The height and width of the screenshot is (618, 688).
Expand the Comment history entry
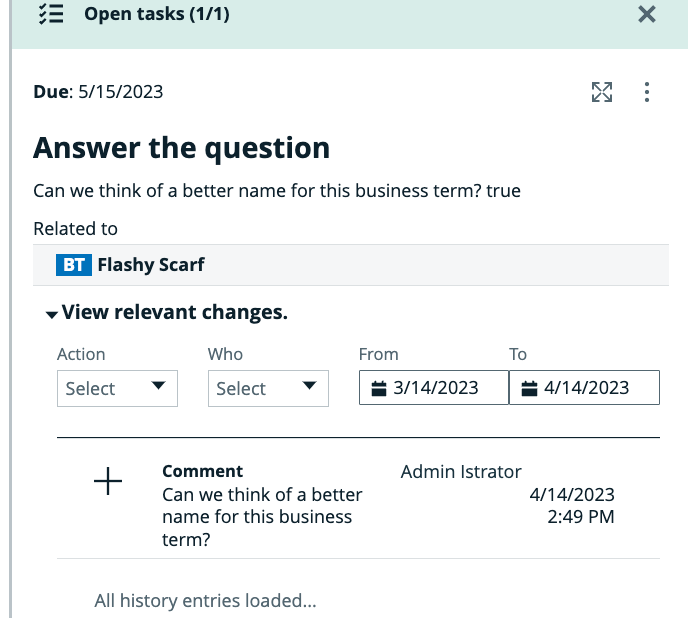(108, 481)
